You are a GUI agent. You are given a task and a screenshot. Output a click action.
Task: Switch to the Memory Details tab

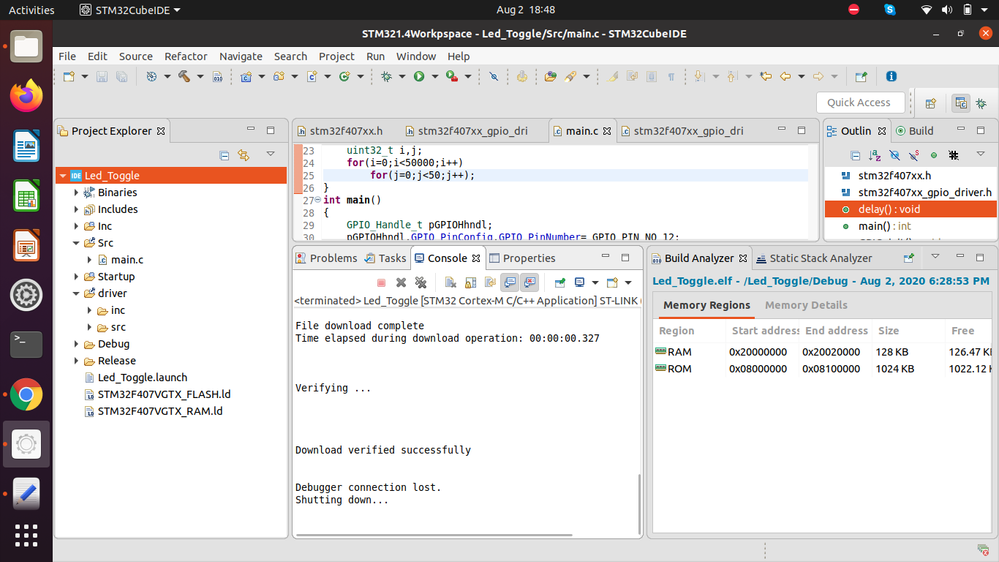pyautogui.click(x=806, y=305)
